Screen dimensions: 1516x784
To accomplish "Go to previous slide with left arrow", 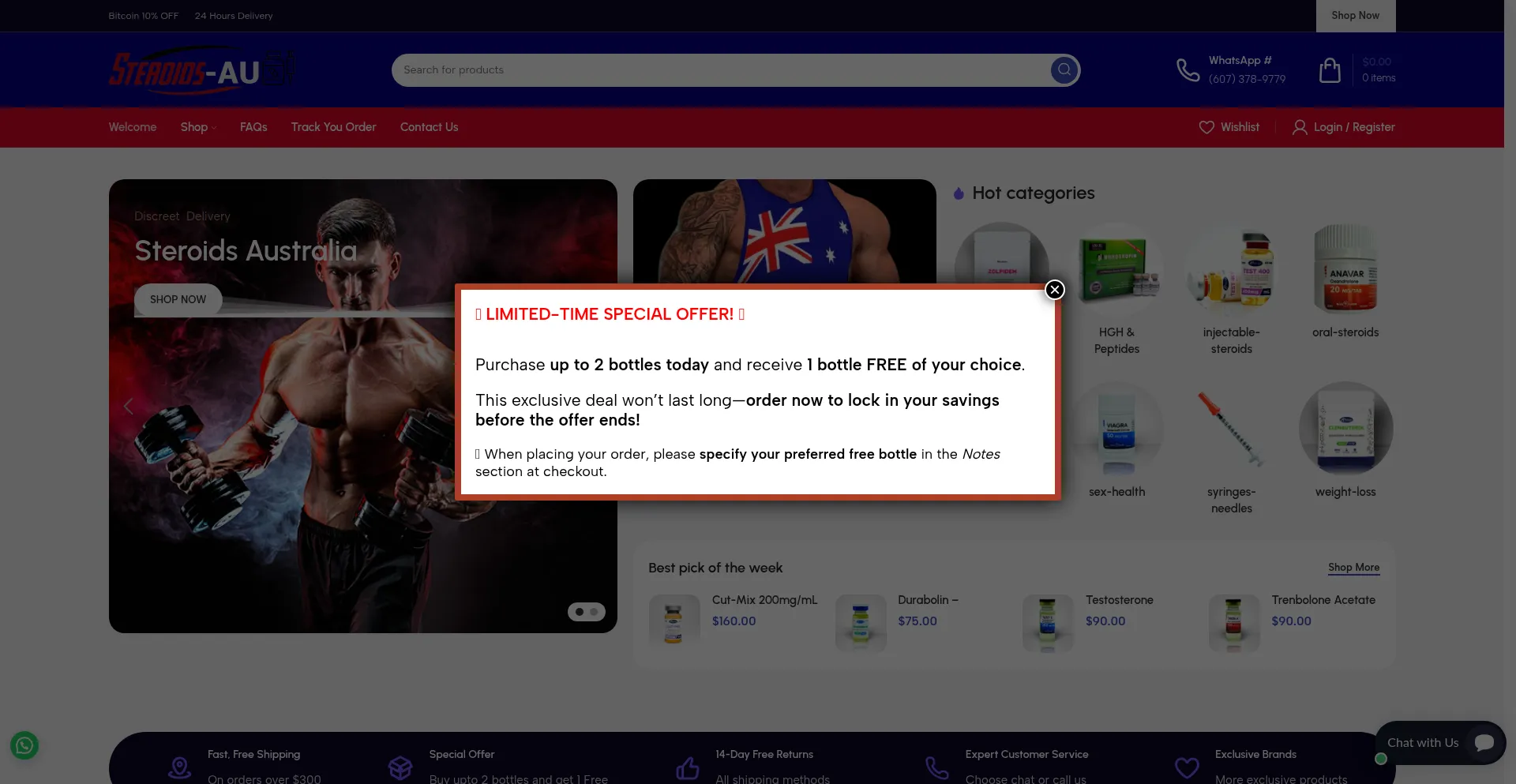I will (128, 406).
